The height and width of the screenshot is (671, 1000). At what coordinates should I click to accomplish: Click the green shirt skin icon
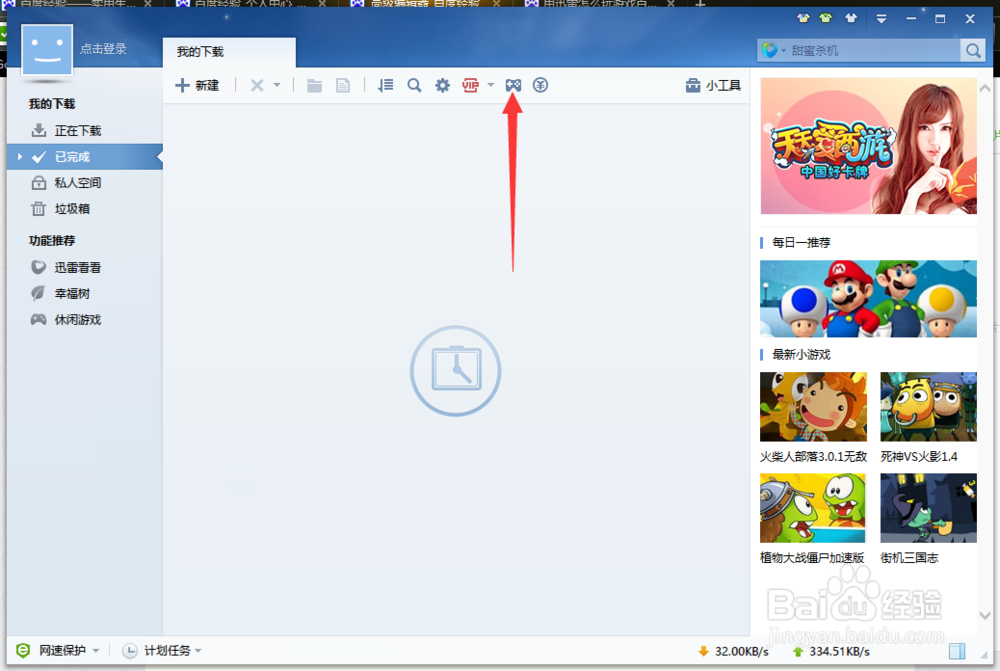[x=826, y=18]
